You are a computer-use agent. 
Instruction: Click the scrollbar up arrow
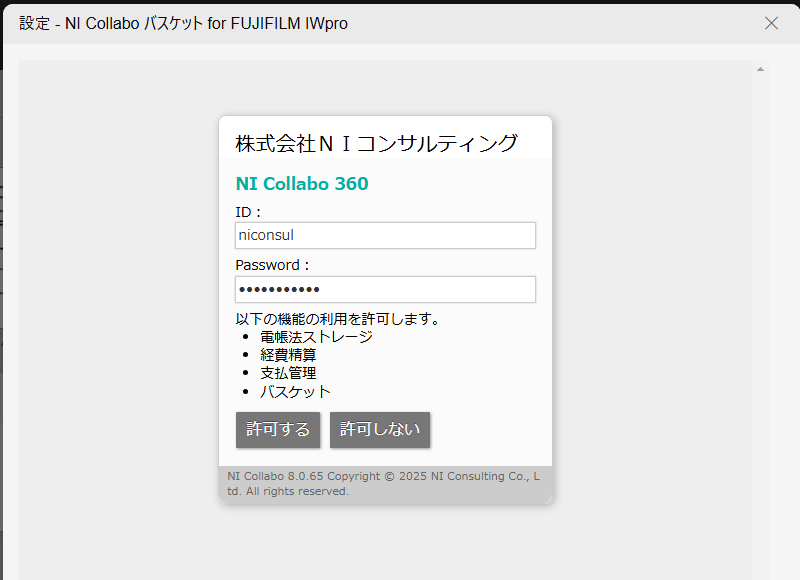click(760, 69)
